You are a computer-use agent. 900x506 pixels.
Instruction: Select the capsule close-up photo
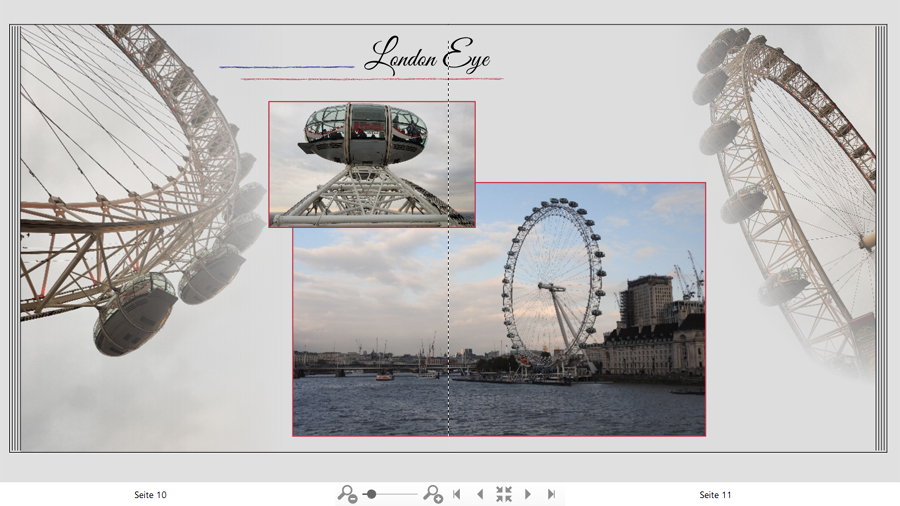pyautogui.click(x=372, y=165)
